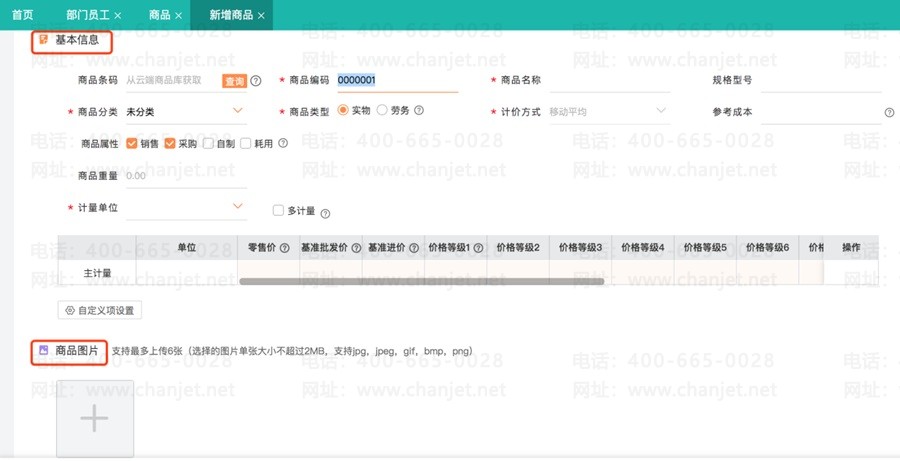
Task: Go to the 首页 tab
Action: [x=22, y=15]
